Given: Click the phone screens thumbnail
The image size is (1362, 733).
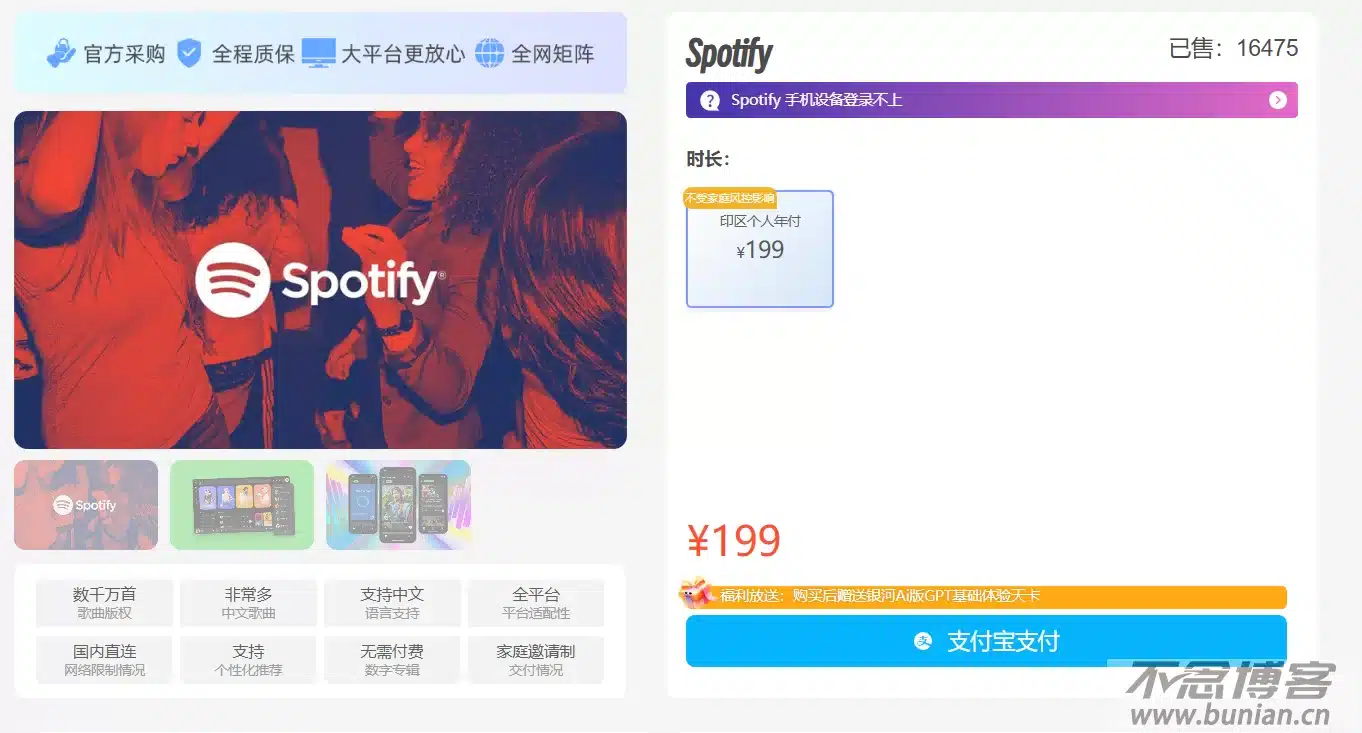Looking at the screenshot, I should click(397, 504).
